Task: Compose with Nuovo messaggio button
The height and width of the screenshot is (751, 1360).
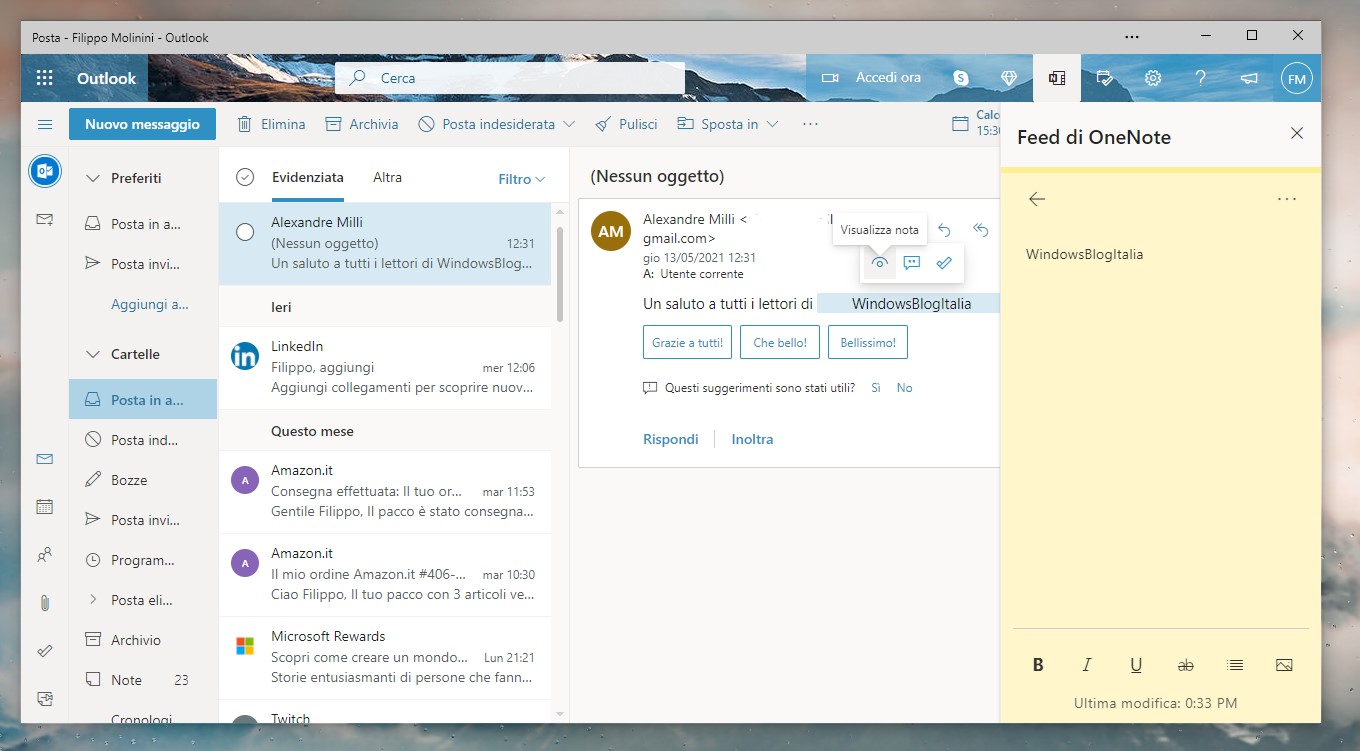Action: click(x=142, y=124)
